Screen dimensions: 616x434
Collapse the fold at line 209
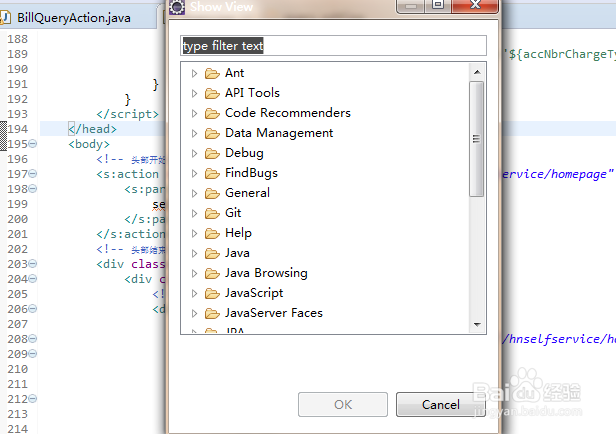[33, 353]
